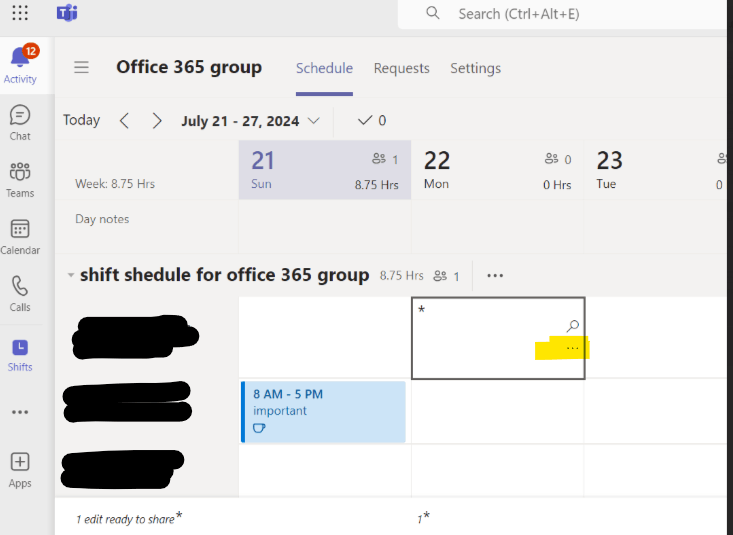Viewport: 733px width, 535px height.
Task: Click the search magnifier icon in top bar
Action: tap(433, 13)
